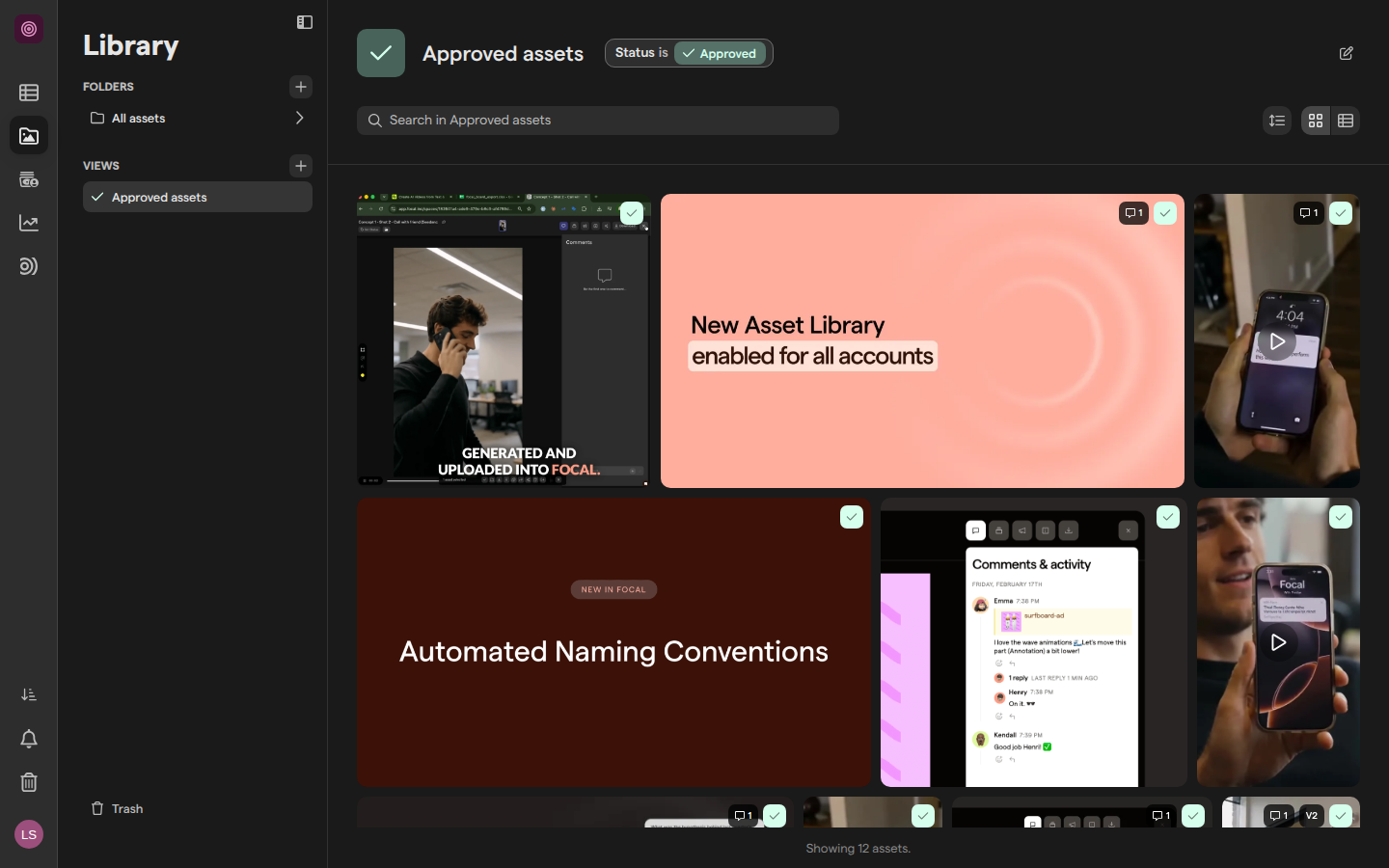1389x868 pixels.
Task: Click the Approved status value badge
Action: tap(720, 53)
